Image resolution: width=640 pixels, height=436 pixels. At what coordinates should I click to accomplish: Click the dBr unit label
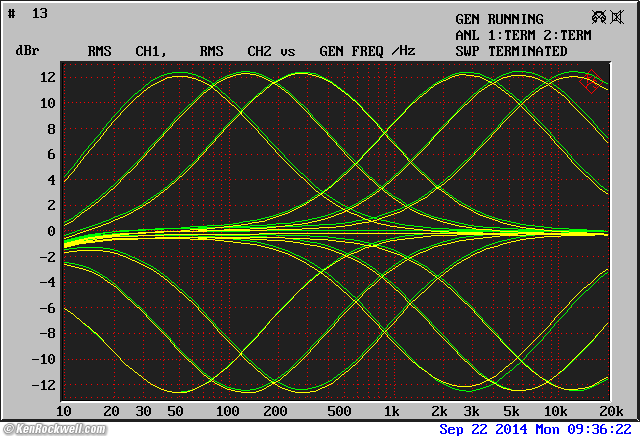pyautogui.click(x=27, y=51)
